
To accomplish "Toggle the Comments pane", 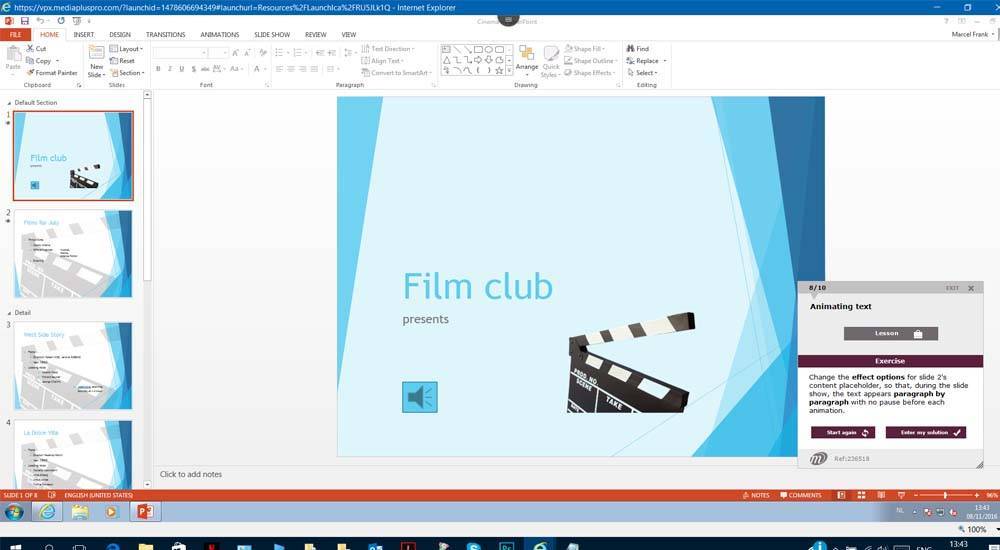I will click(800, 495).
